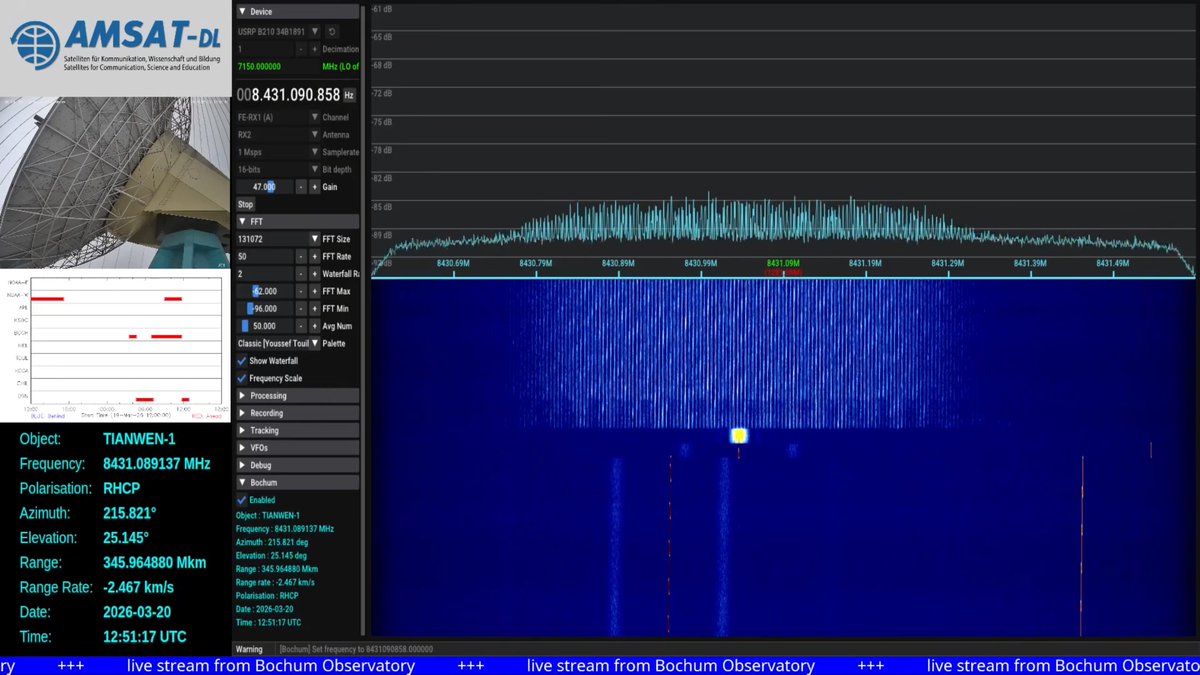The width and height of the screenshot is (1200, 675).
Task: Click the AMSAT-DL globe logo
Action: [x=34, y=44]
